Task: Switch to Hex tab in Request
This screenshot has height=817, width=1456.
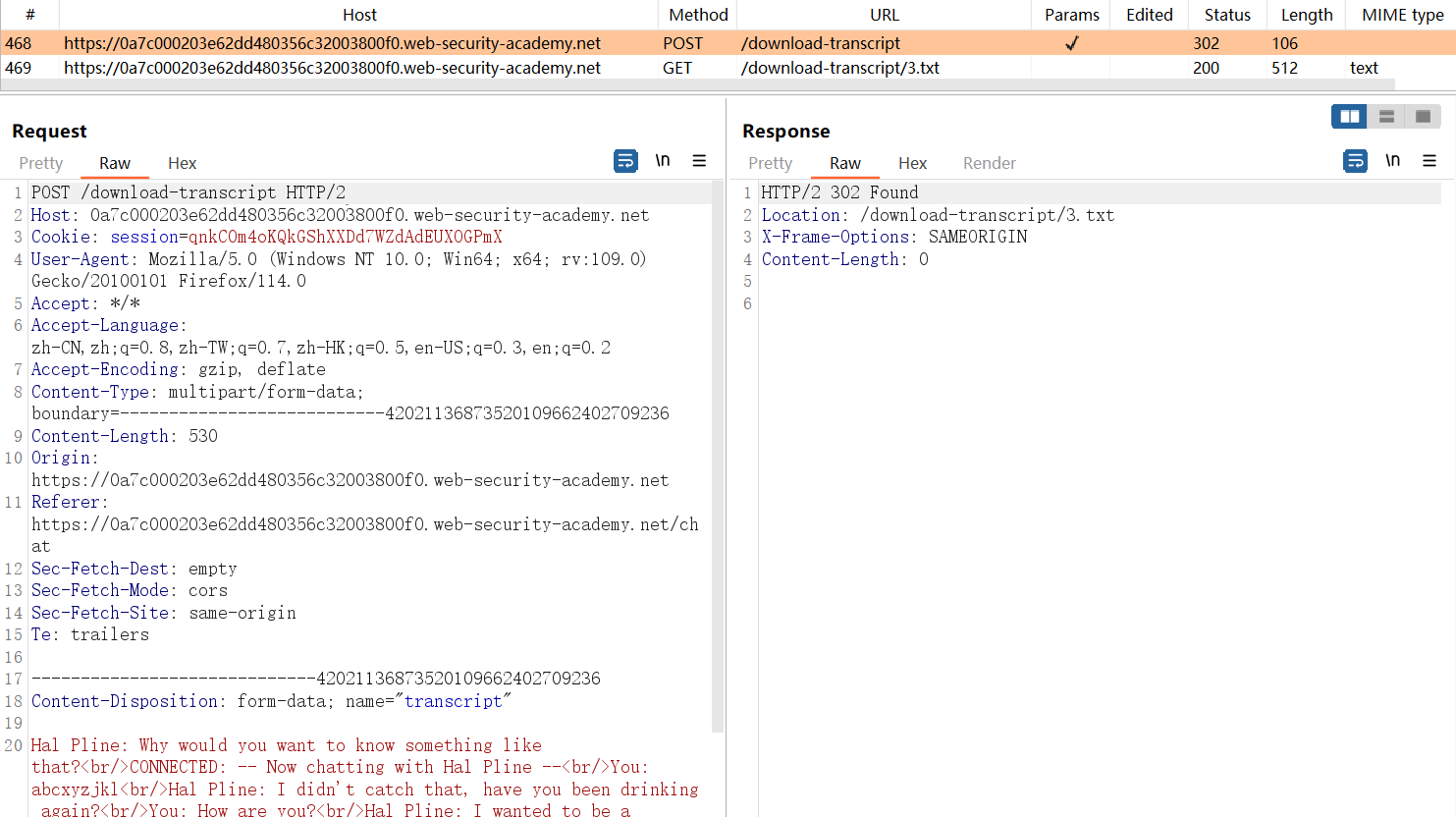Action: [x=182, y=163]
